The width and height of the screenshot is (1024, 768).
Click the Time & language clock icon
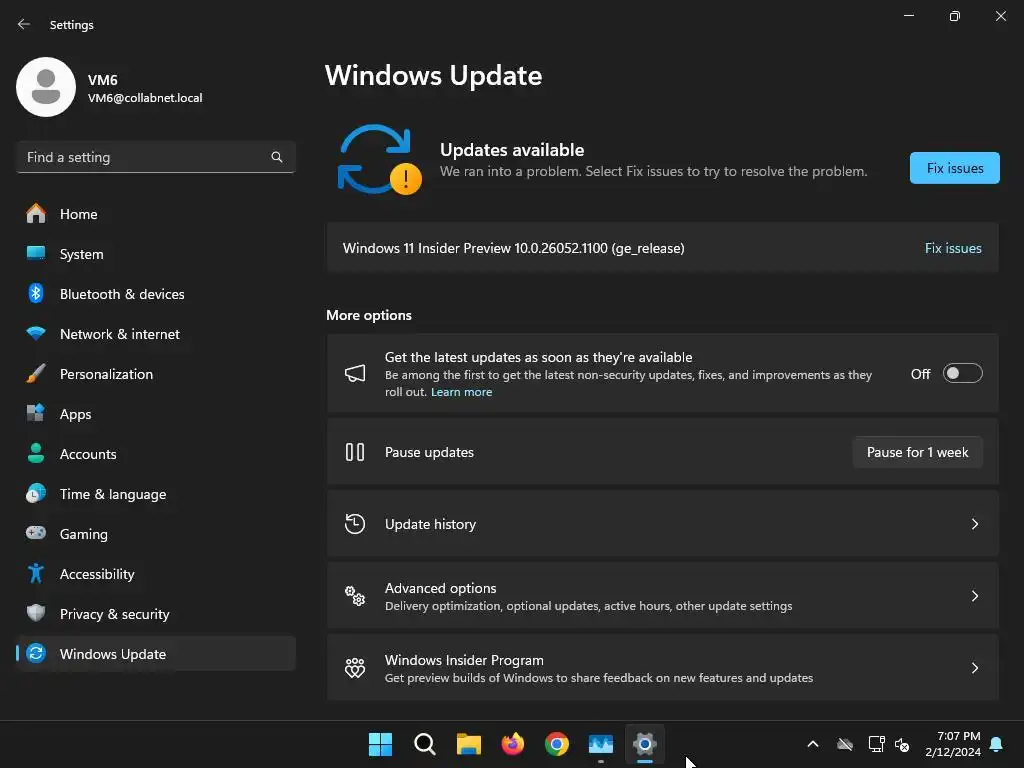click(36, 493)
